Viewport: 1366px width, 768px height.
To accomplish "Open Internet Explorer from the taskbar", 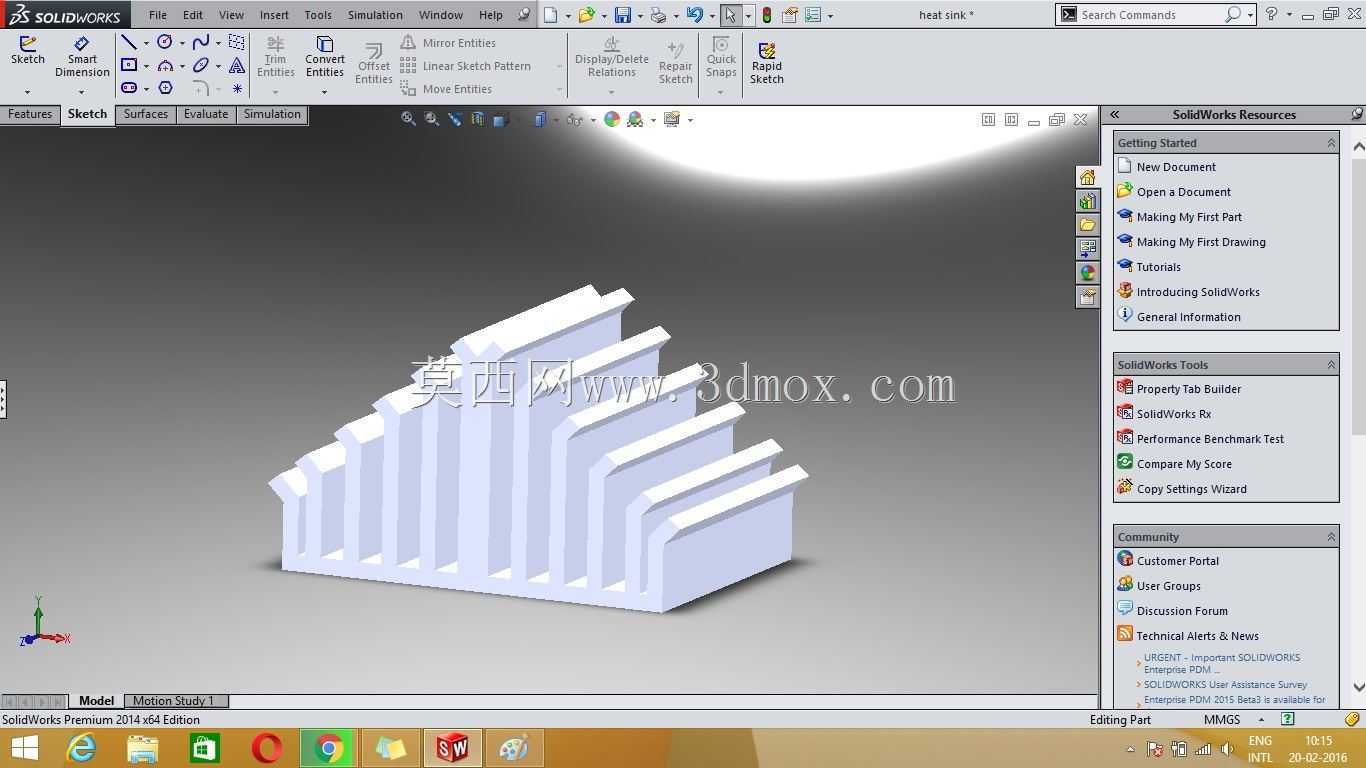I will coord(80,748).
